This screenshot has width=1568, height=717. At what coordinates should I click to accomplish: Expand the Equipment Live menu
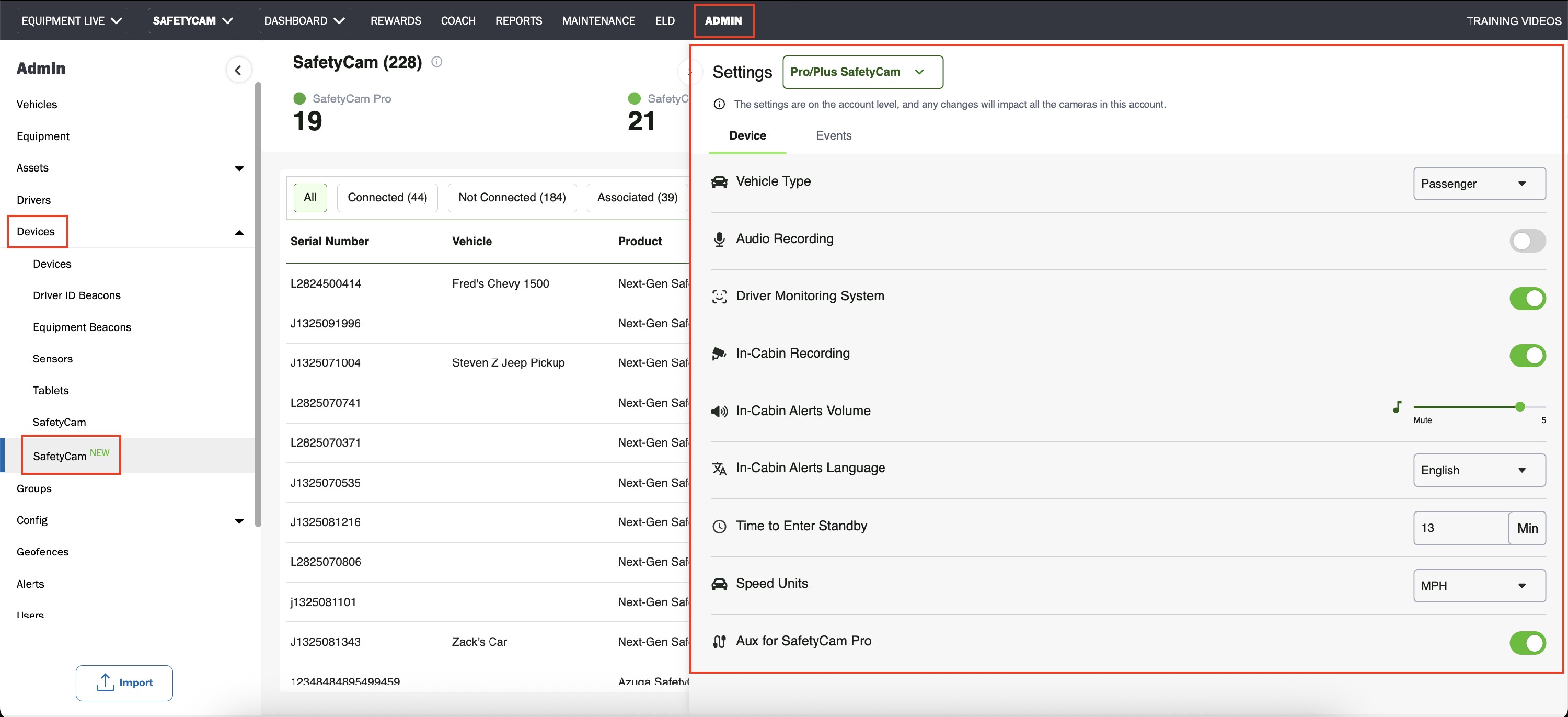72,21
